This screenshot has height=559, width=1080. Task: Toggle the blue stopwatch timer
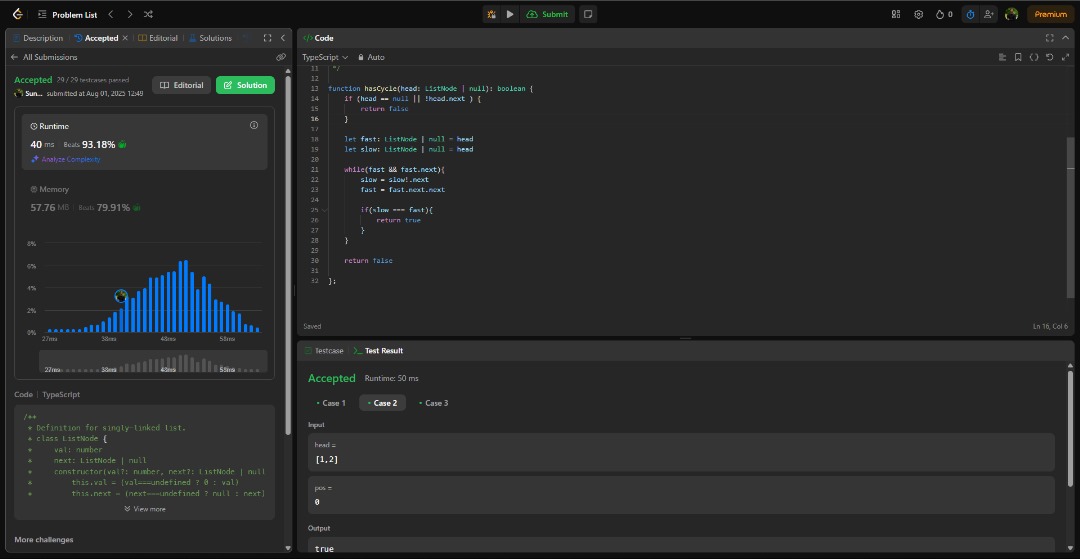pos(970,14)
